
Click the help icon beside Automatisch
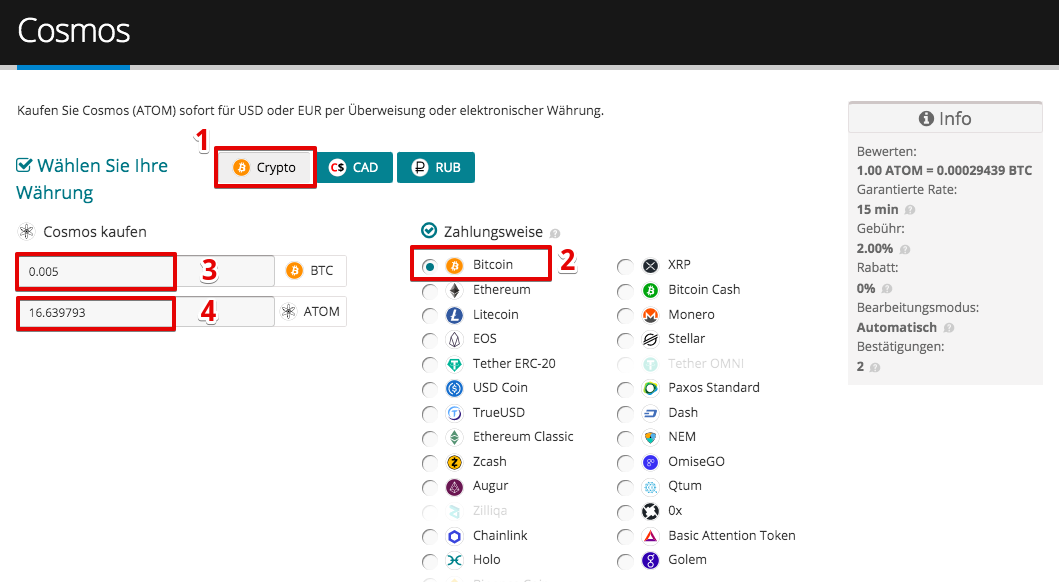[x=949, y=328]
